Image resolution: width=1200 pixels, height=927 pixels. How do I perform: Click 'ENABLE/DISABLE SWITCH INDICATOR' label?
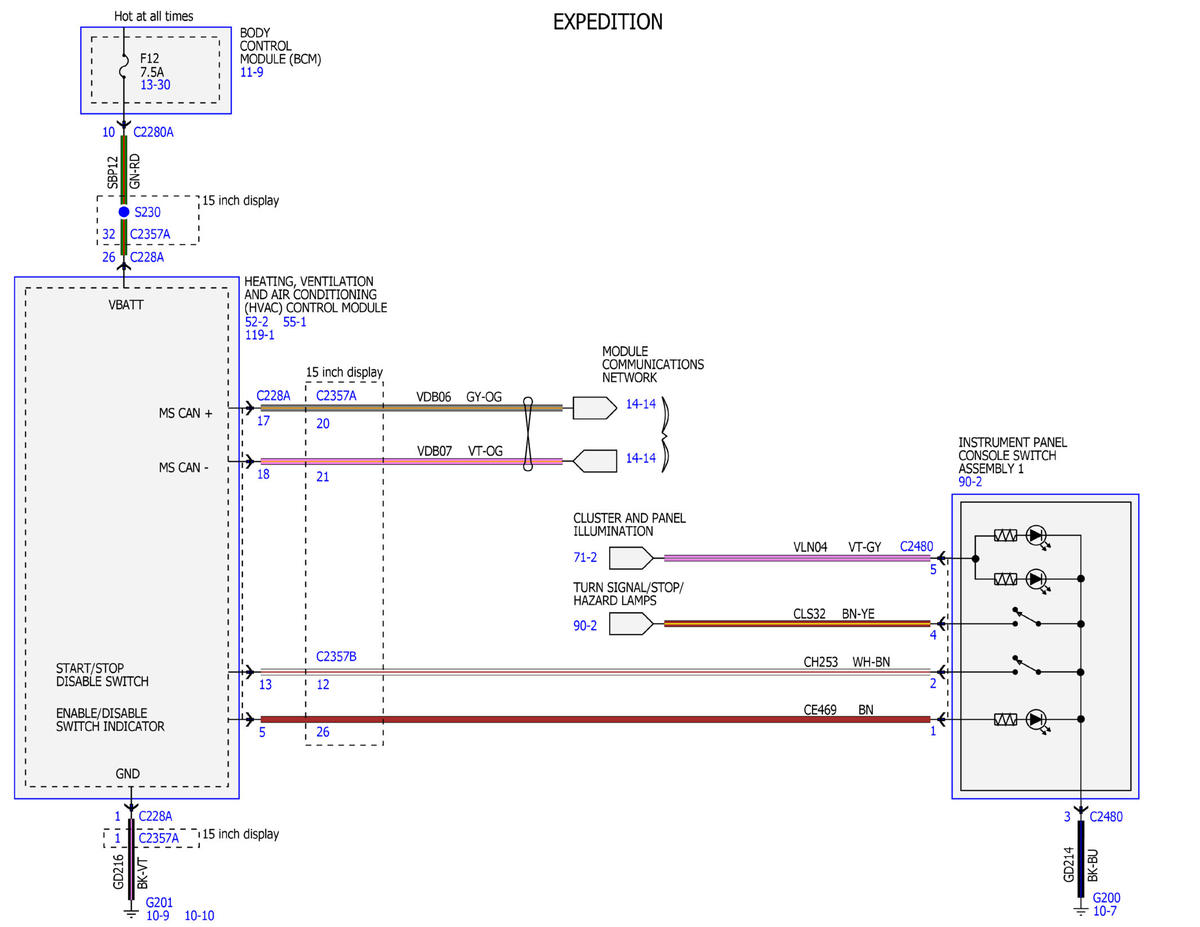110,719
